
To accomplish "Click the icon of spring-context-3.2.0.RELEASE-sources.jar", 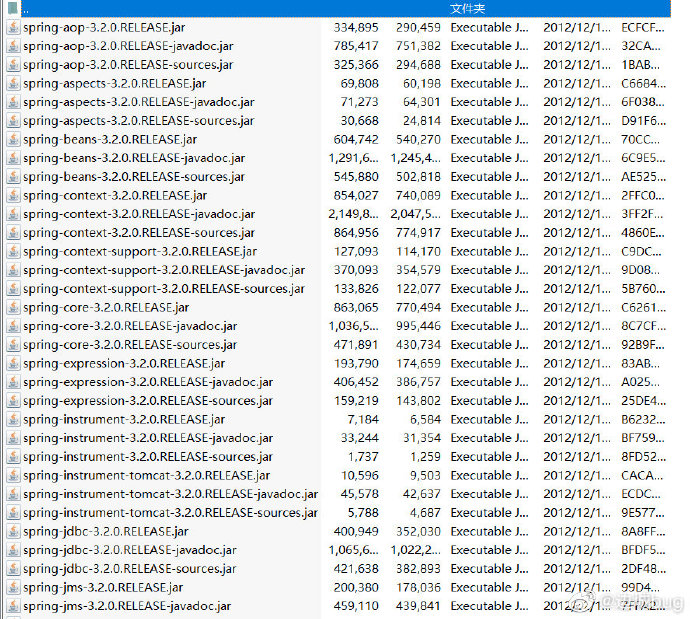I will (14, 233).
